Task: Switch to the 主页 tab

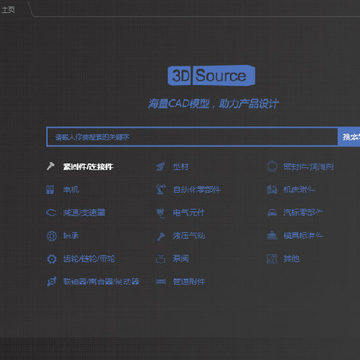Action: pyautogui.click(x=8, y=9)
